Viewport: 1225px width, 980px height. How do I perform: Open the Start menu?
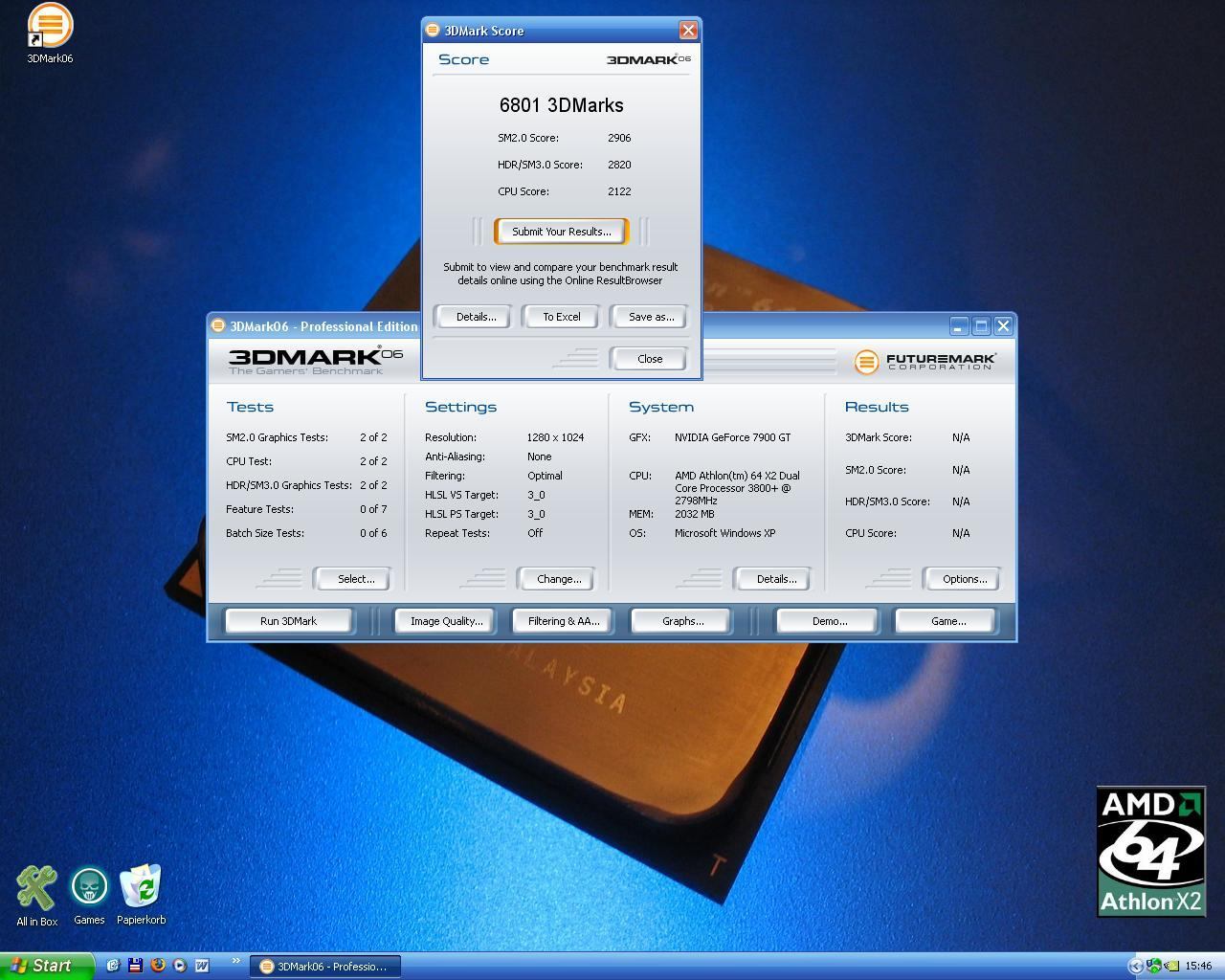coord(47,966)
